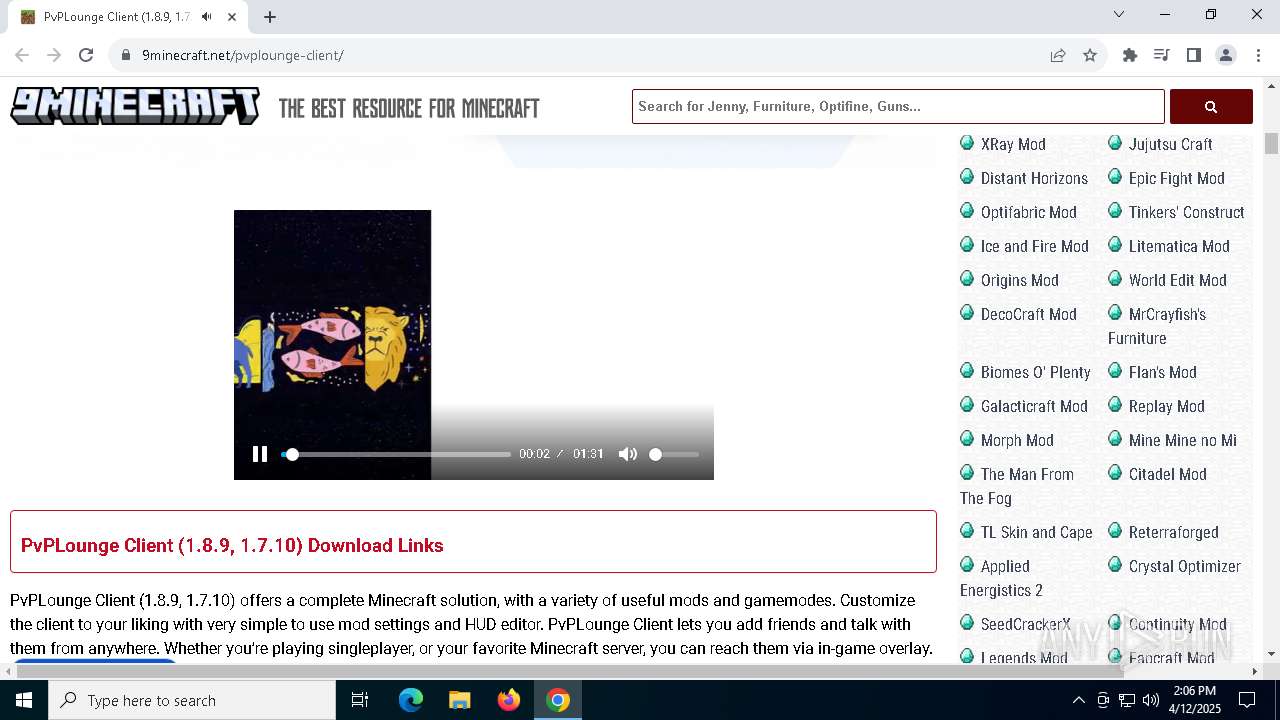Open the MrCrayfish's Furniture link
Viewport: 1280px width, 720px height.
pos(1157,326)
